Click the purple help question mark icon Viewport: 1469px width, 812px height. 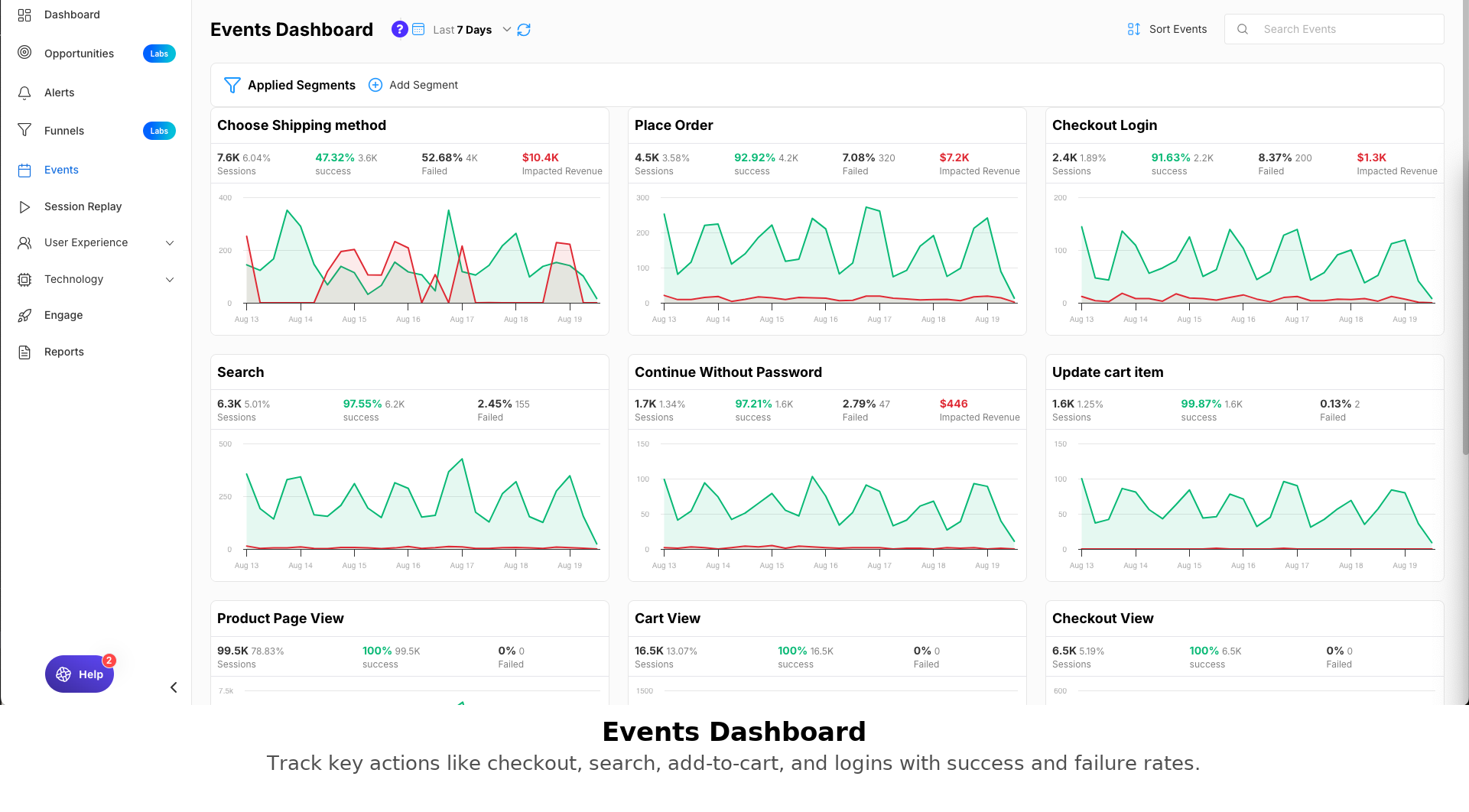pos(399,29)
